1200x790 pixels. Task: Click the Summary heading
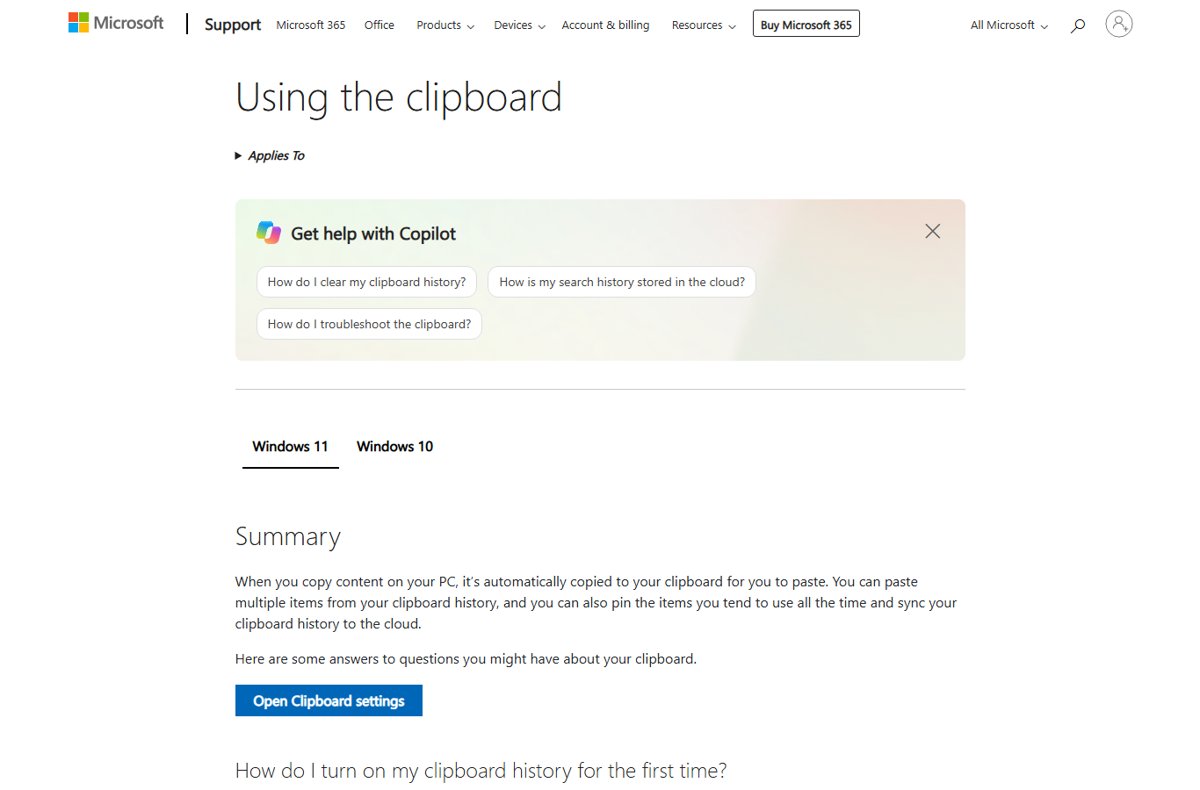click(288, 537)
